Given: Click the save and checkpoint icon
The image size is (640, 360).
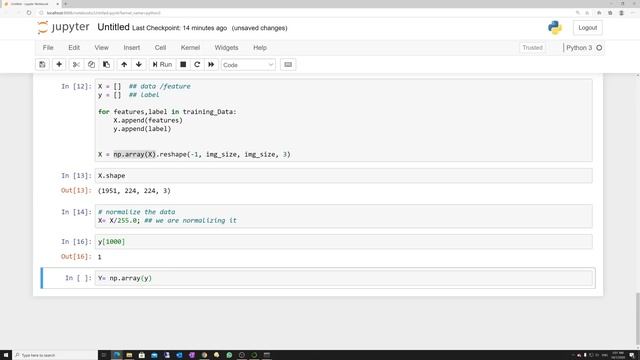Looking at the screenshot, I should tap(42, 64).
